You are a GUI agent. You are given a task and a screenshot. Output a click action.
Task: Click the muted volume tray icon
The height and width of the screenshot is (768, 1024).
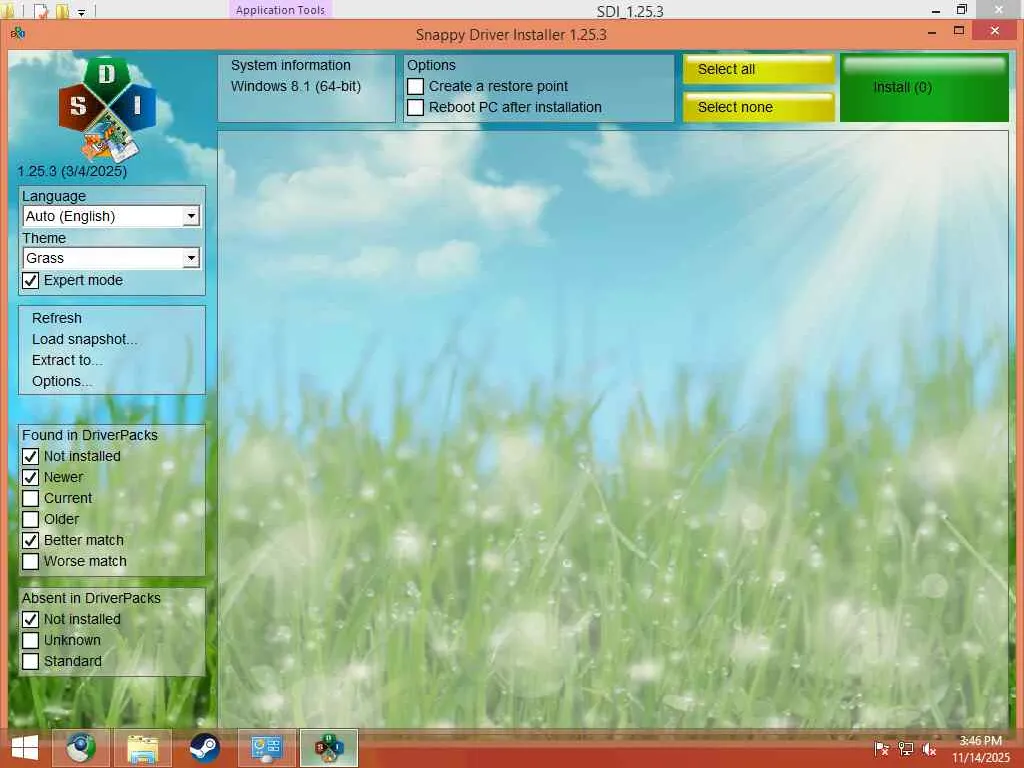pos(929,749)
